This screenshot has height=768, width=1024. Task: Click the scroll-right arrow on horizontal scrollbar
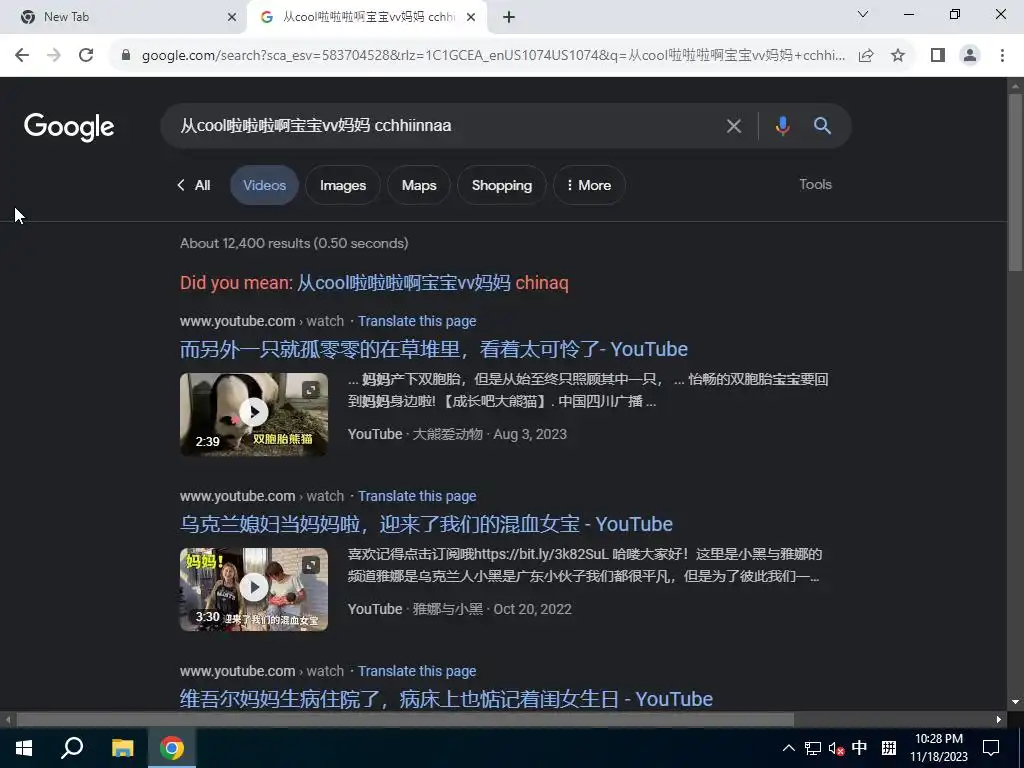(999, 720)
